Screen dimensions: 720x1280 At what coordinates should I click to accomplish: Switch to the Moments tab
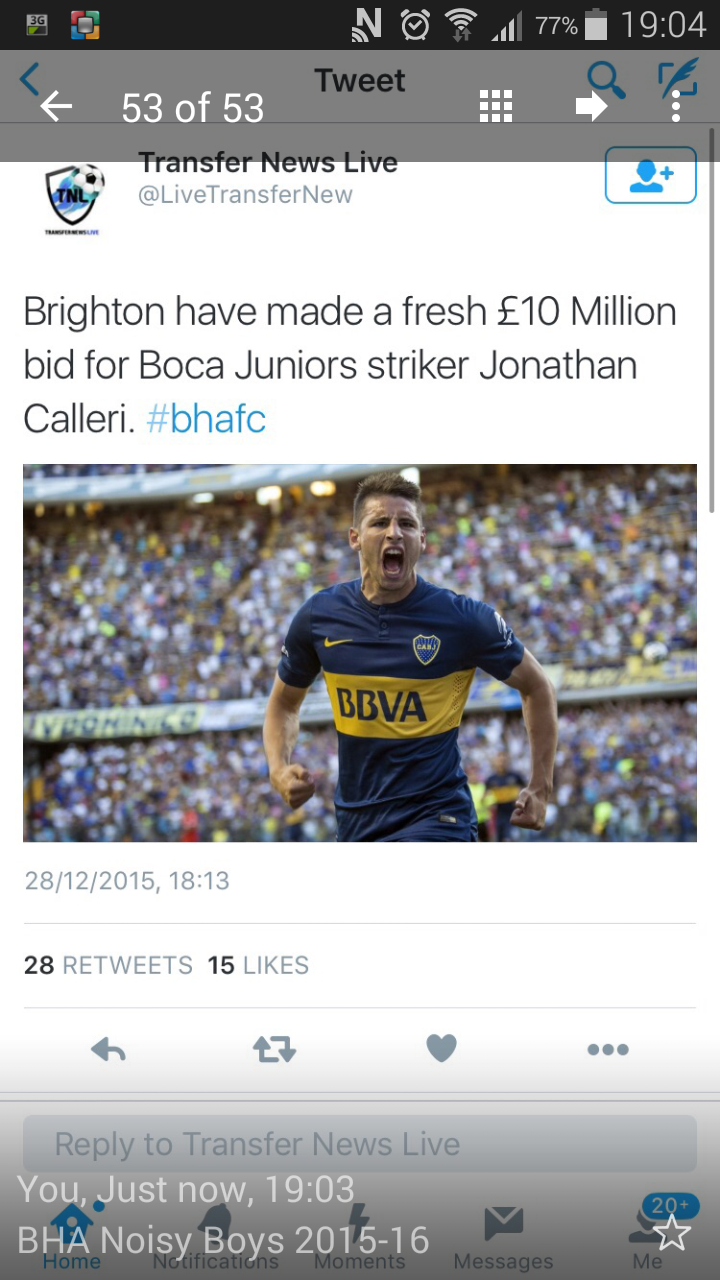click(360, 1238)
